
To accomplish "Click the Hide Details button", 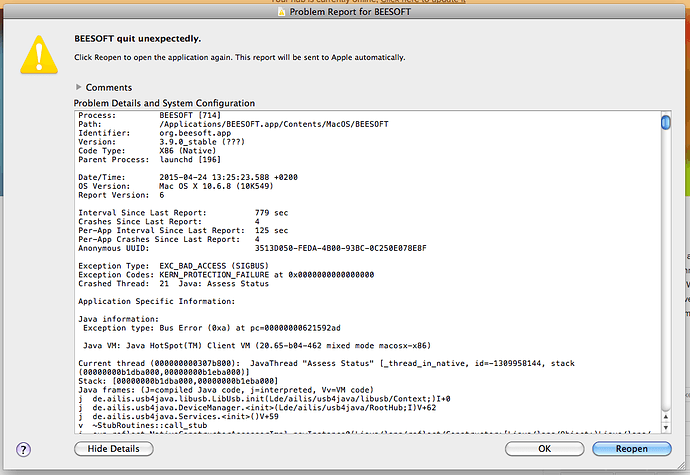I will tap(114, 449).
